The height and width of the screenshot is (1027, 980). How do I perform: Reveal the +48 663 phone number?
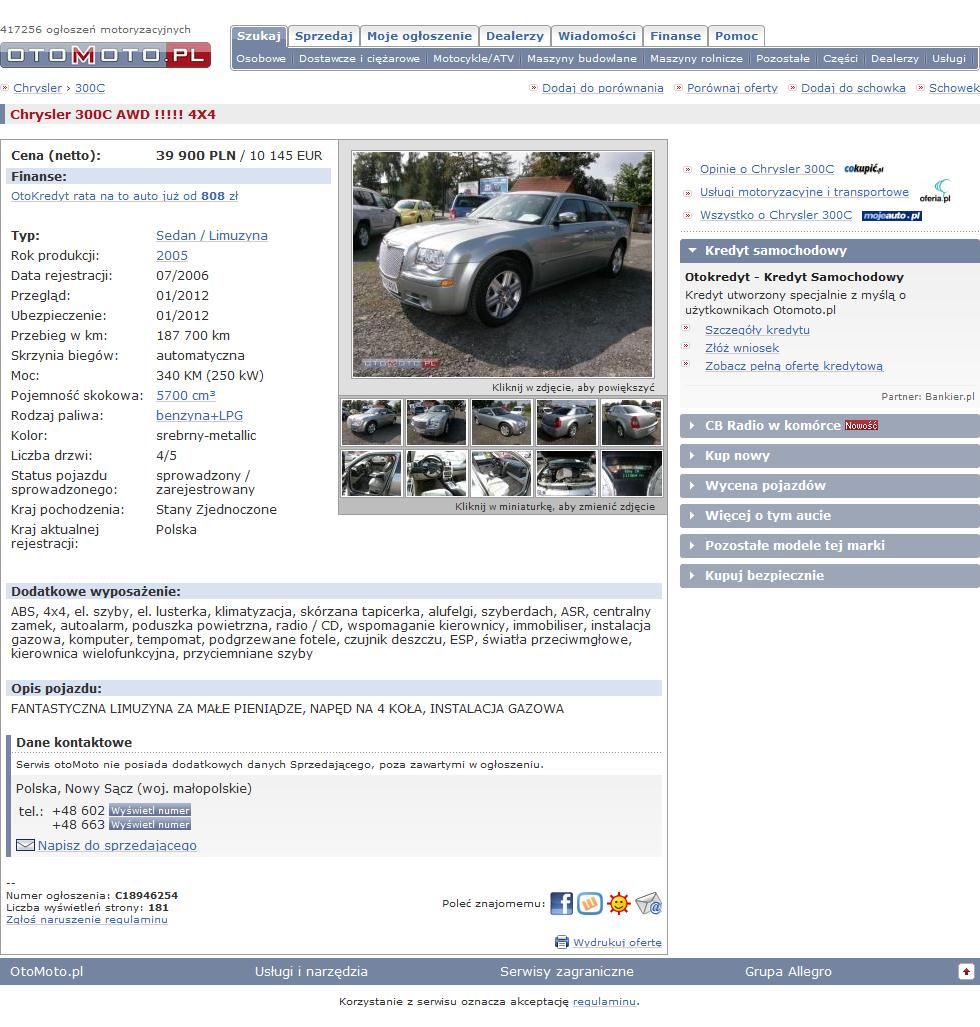pos(150,825)
